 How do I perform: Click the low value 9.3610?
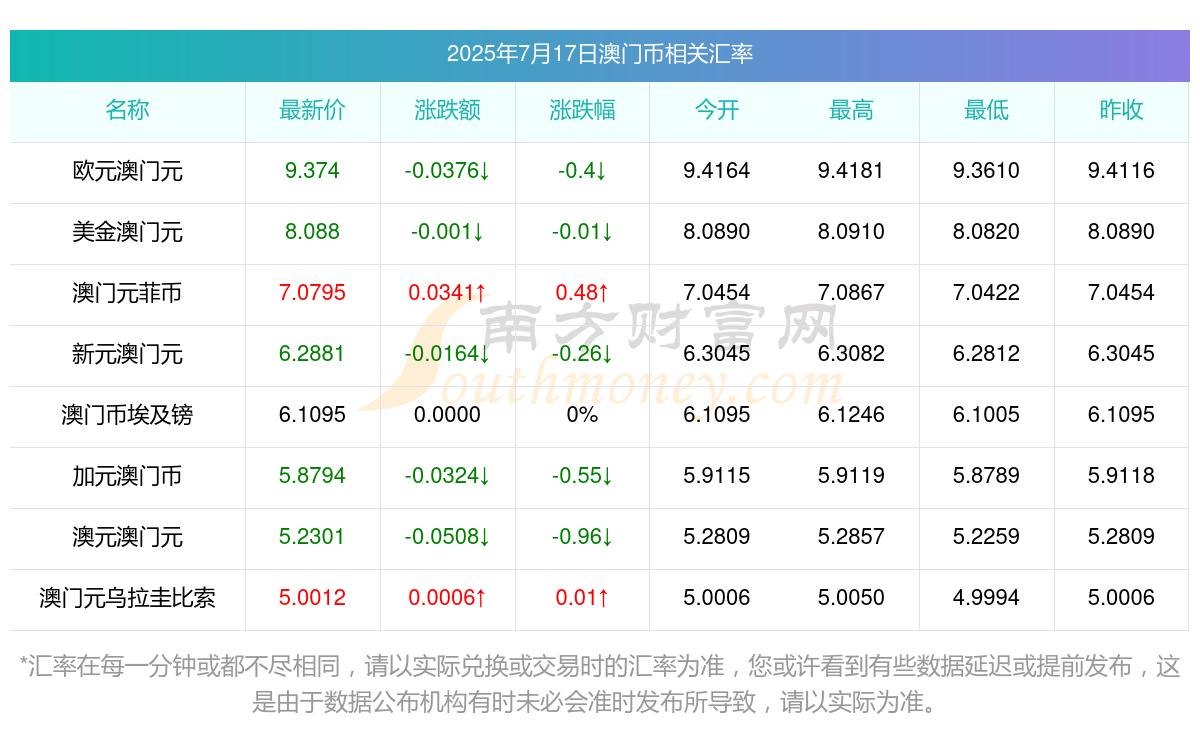coord(987,171)
